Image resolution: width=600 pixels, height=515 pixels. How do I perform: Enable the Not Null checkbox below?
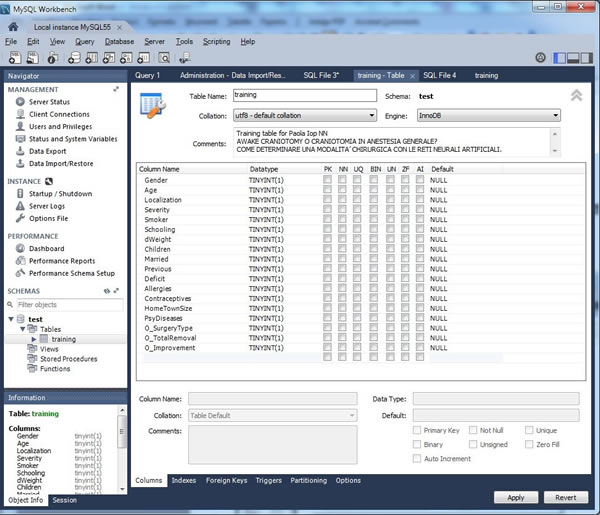pyautogui.click(x=473, y=430)
